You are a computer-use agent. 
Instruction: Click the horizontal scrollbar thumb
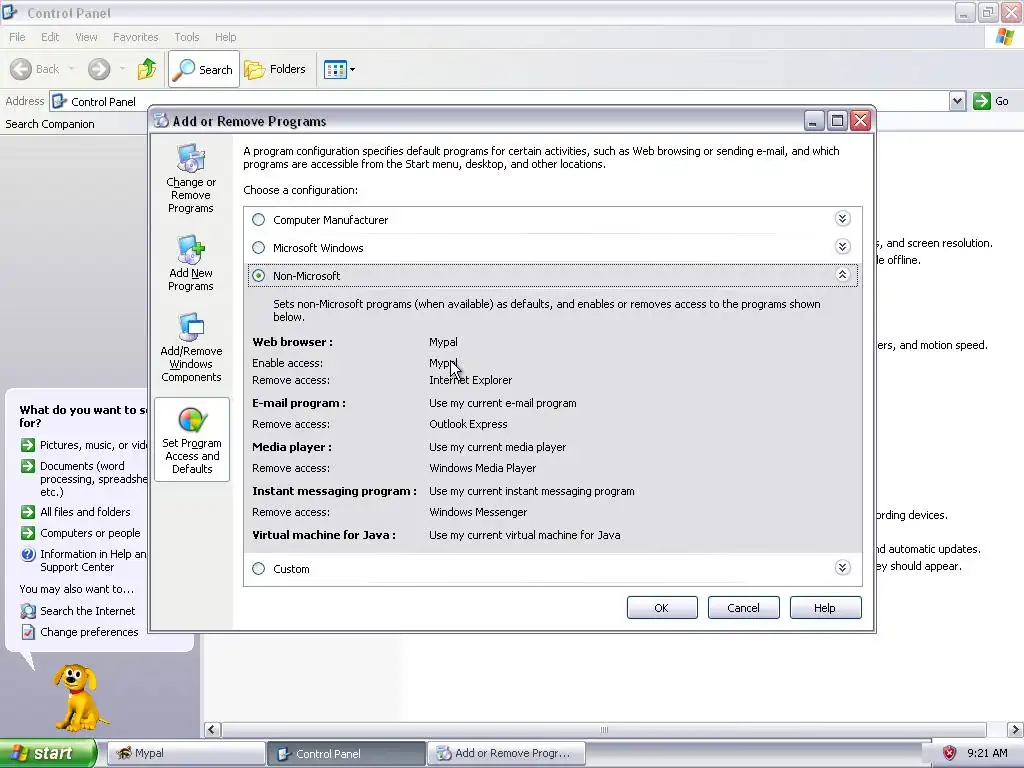[604, 729]
